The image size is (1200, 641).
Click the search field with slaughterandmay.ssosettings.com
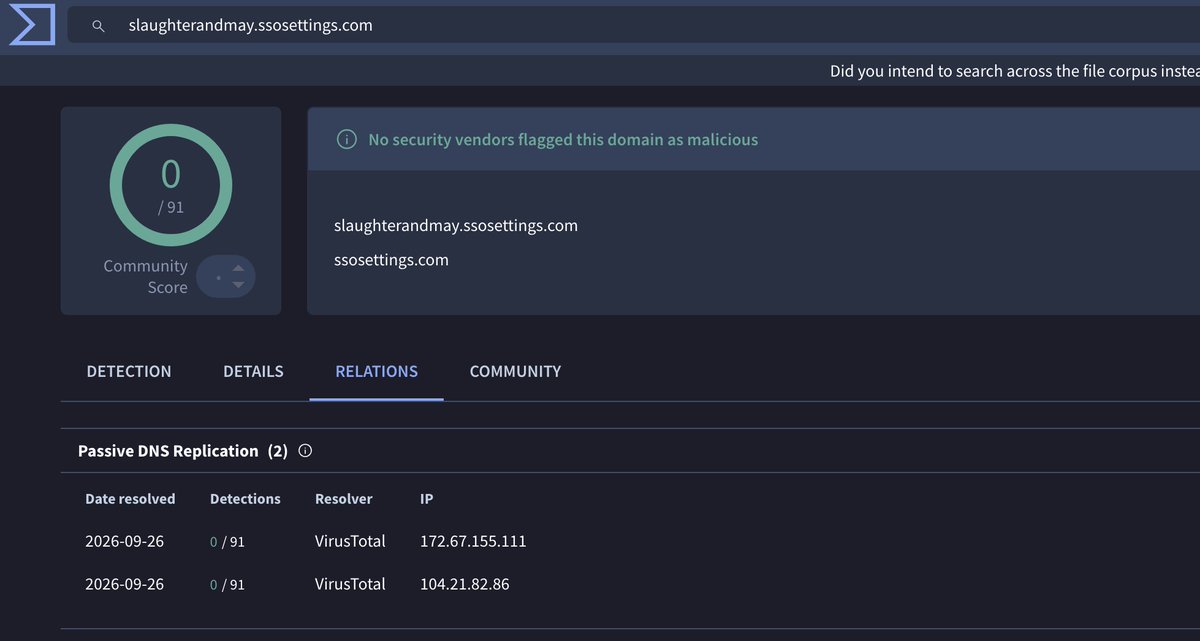click(x=634, y=26)
